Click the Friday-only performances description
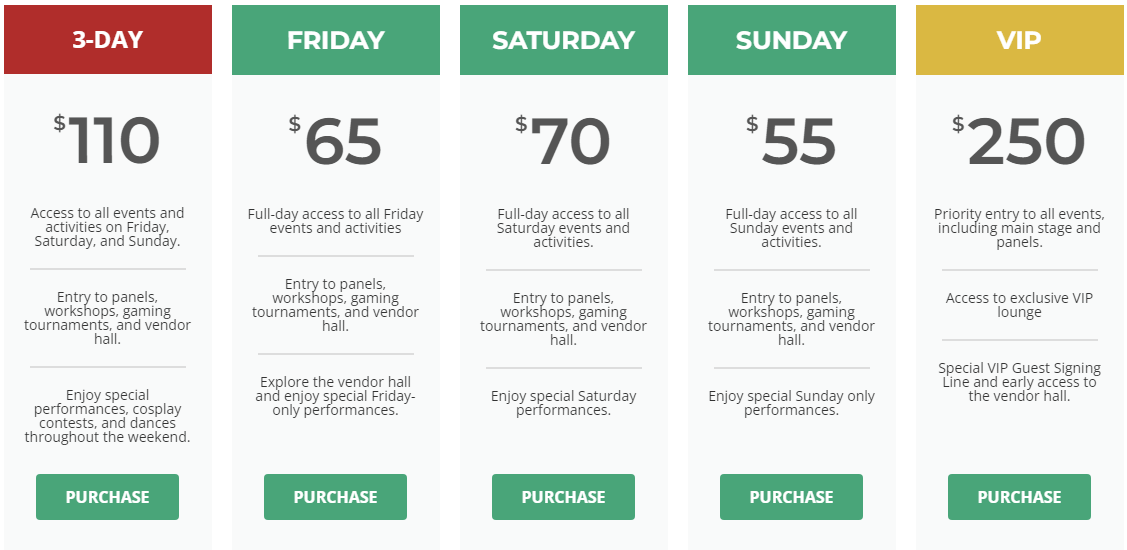The image size is (1127, 550). 335,396
